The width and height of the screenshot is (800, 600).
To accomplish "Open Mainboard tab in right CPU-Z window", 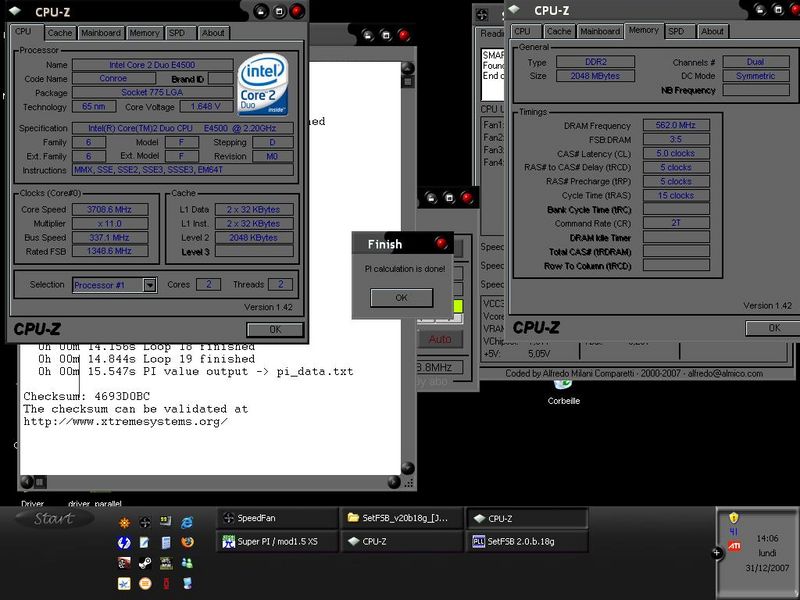I will click(600, 31).
